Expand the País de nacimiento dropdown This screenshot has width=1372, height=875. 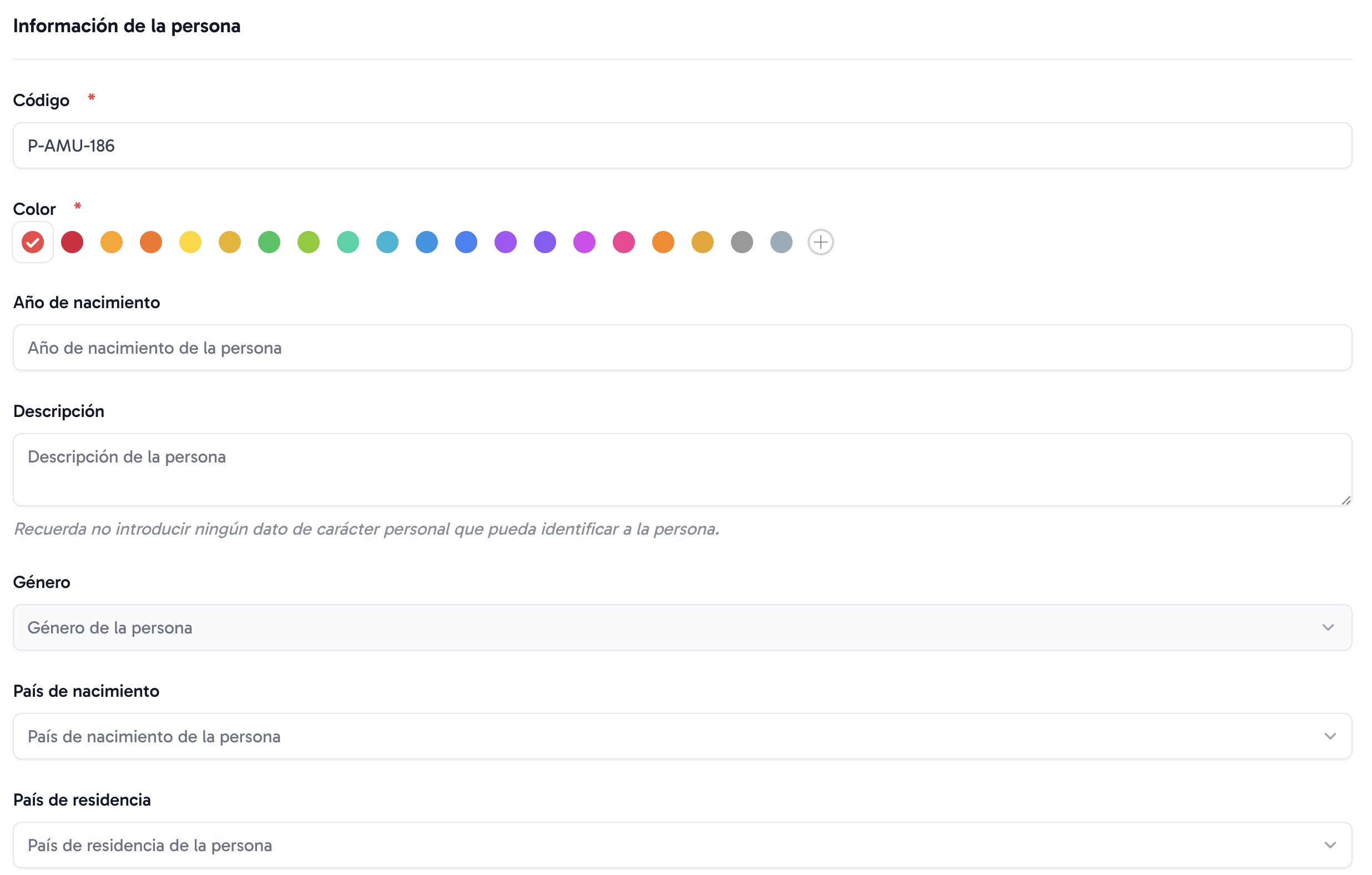pyautogui.click(x=682, y=737)
